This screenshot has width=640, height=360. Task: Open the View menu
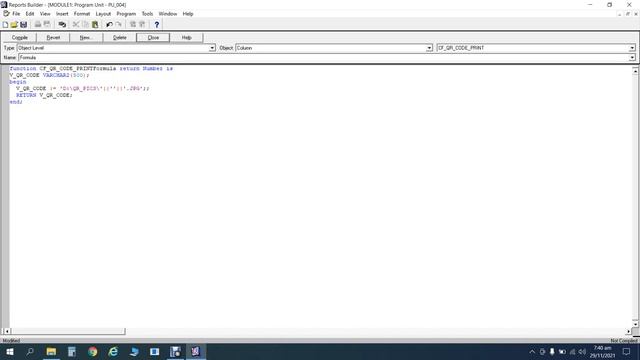click(x=45, y=14)
